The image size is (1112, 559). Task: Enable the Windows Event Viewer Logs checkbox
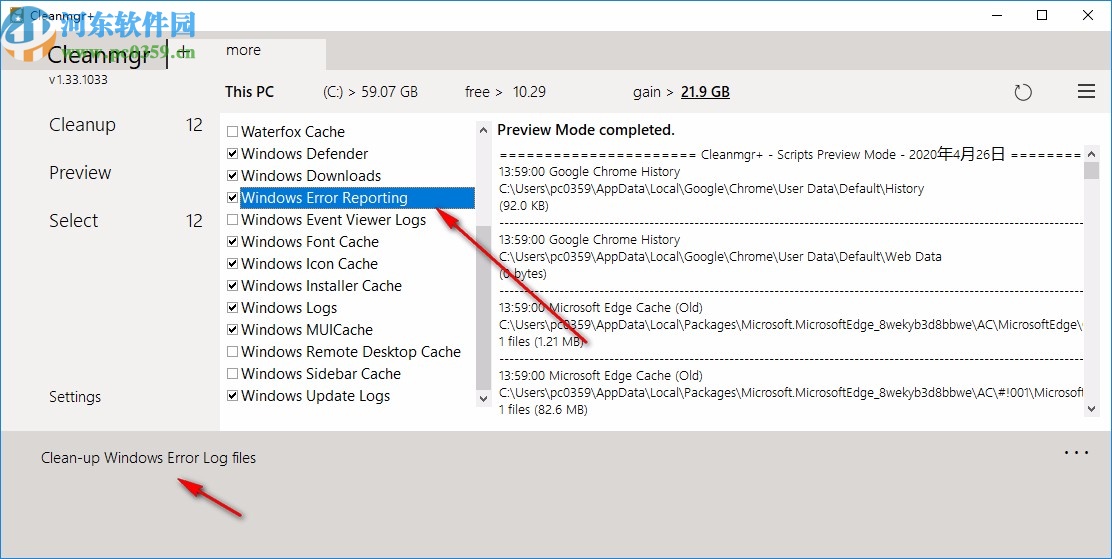click(233, 220)
